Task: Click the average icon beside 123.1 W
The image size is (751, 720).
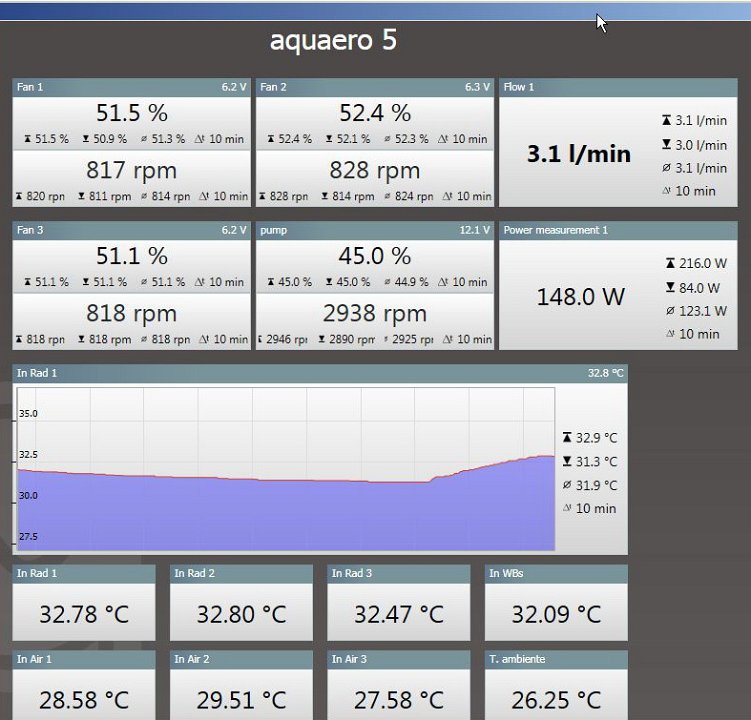Action: [x=671, y=311]
